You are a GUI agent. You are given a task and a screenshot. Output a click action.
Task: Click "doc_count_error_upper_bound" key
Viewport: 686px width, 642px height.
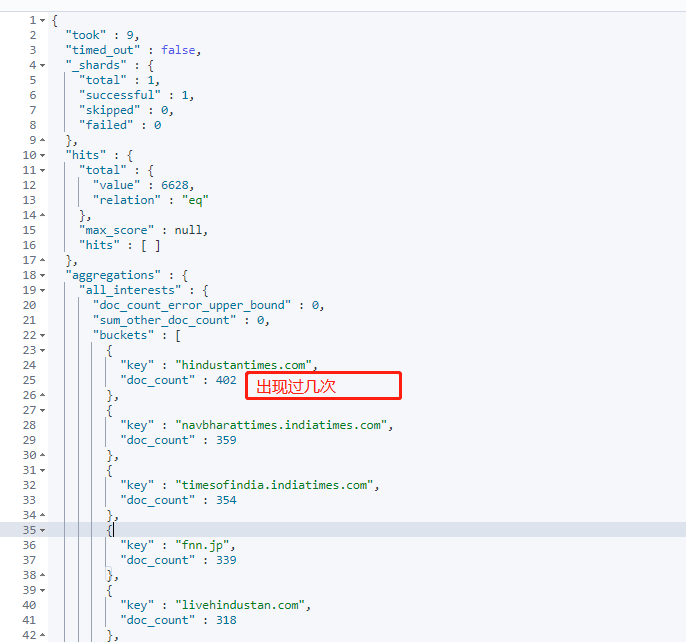pos(192,305)
